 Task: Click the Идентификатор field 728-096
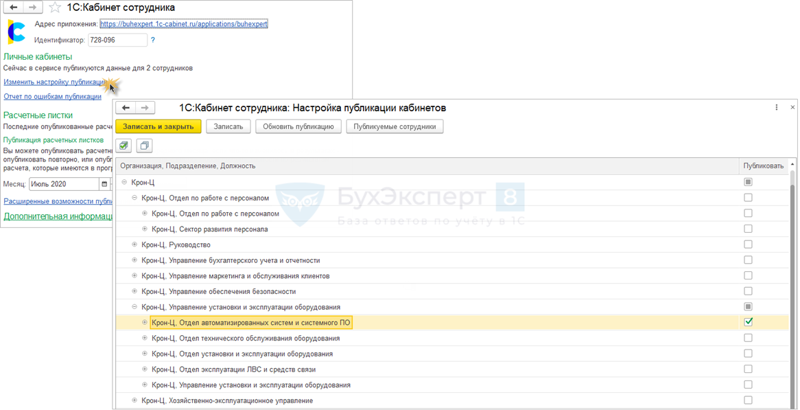click(x=117, y=40)
